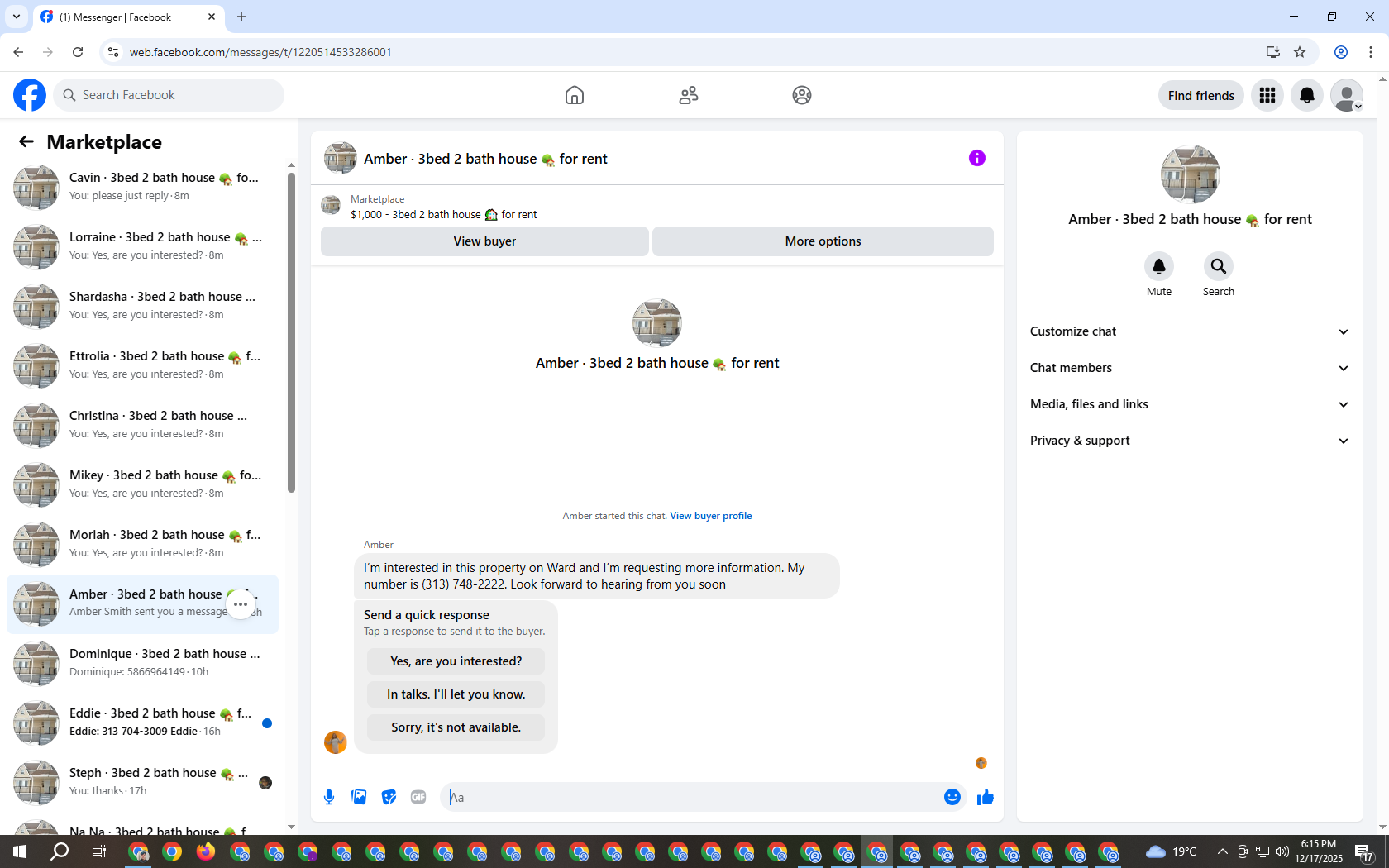The width and height of the screenshot is (1389, 868).
Task: Open the unread conversation with Eddie
Action: (142, 723)
